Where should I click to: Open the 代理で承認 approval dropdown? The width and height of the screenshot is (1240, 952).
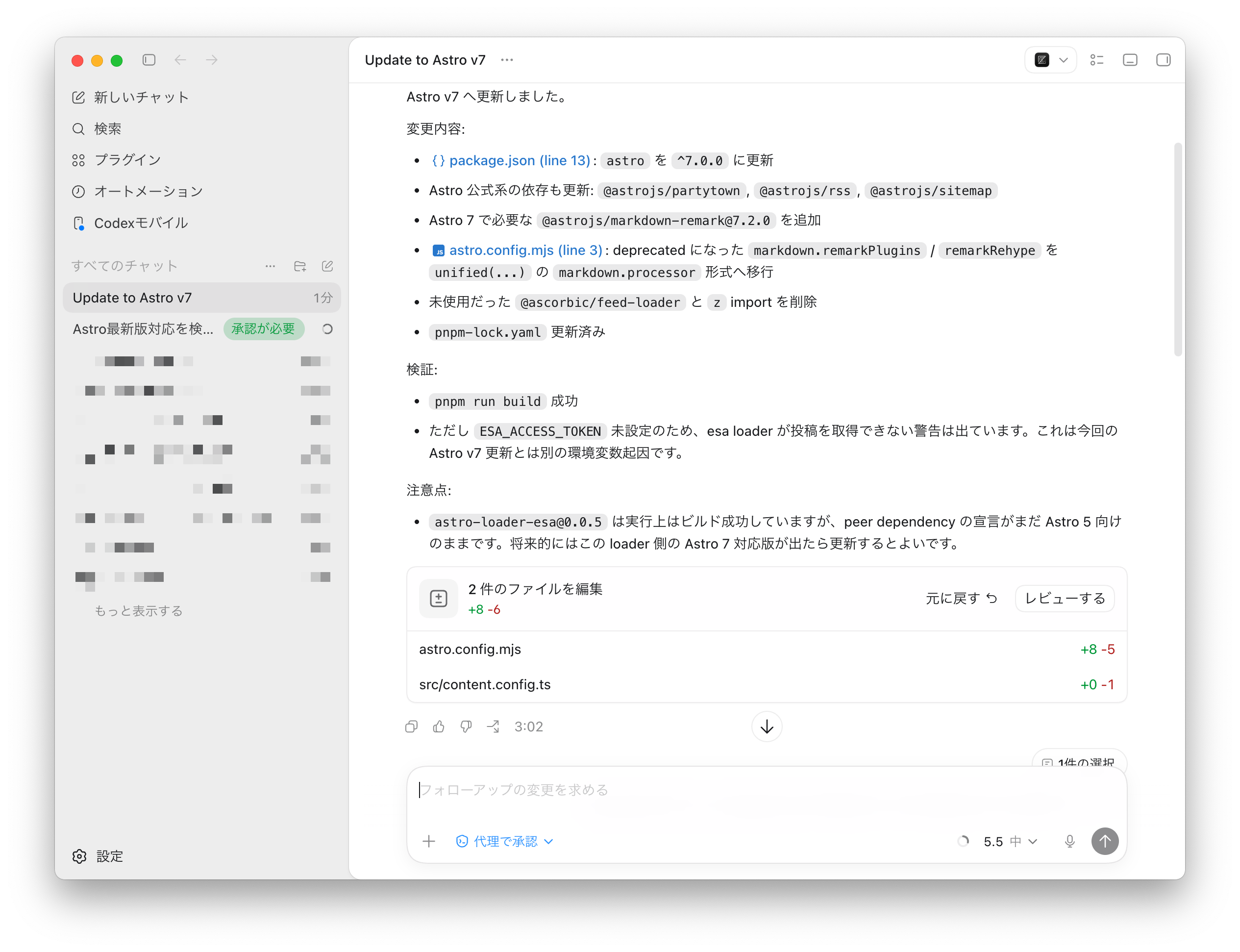504,842
